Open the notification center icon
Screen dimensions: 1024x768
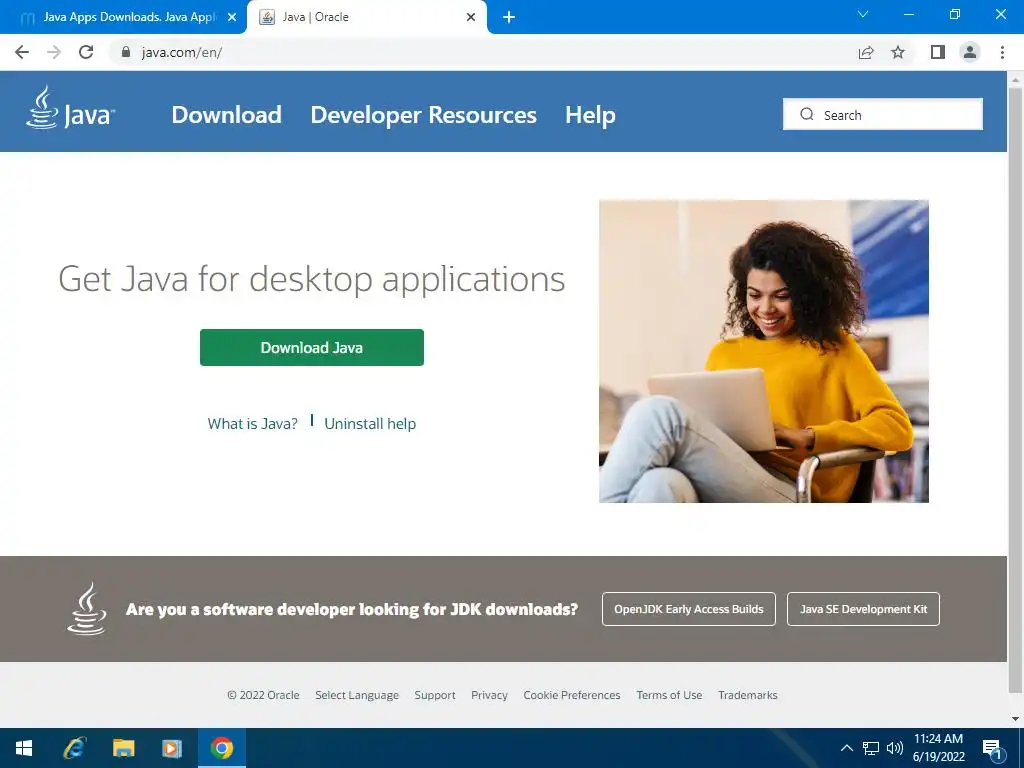(992, 748)
